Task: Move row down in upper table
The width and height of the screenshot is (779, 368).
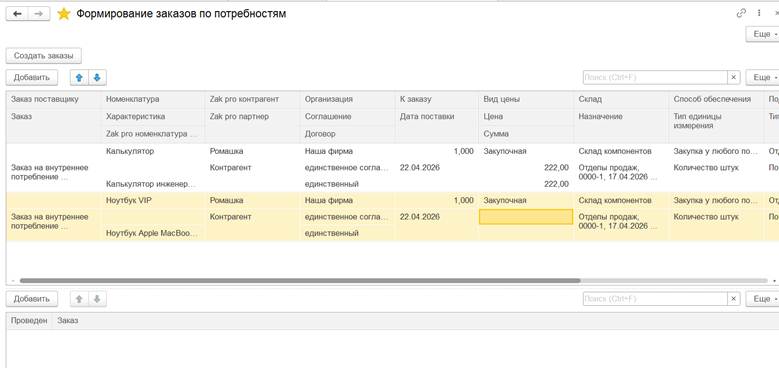Action: [x=97, y=77]
